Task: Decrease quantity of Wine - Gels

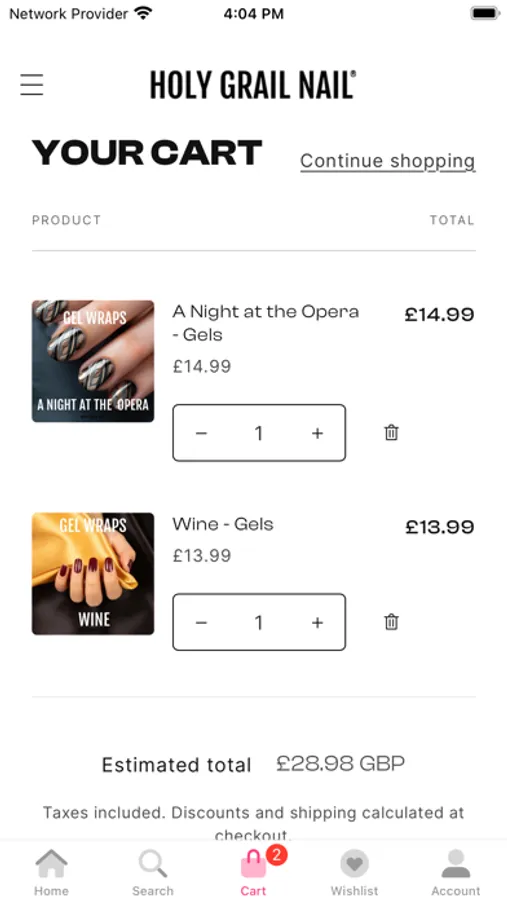Action: (201, 623)
